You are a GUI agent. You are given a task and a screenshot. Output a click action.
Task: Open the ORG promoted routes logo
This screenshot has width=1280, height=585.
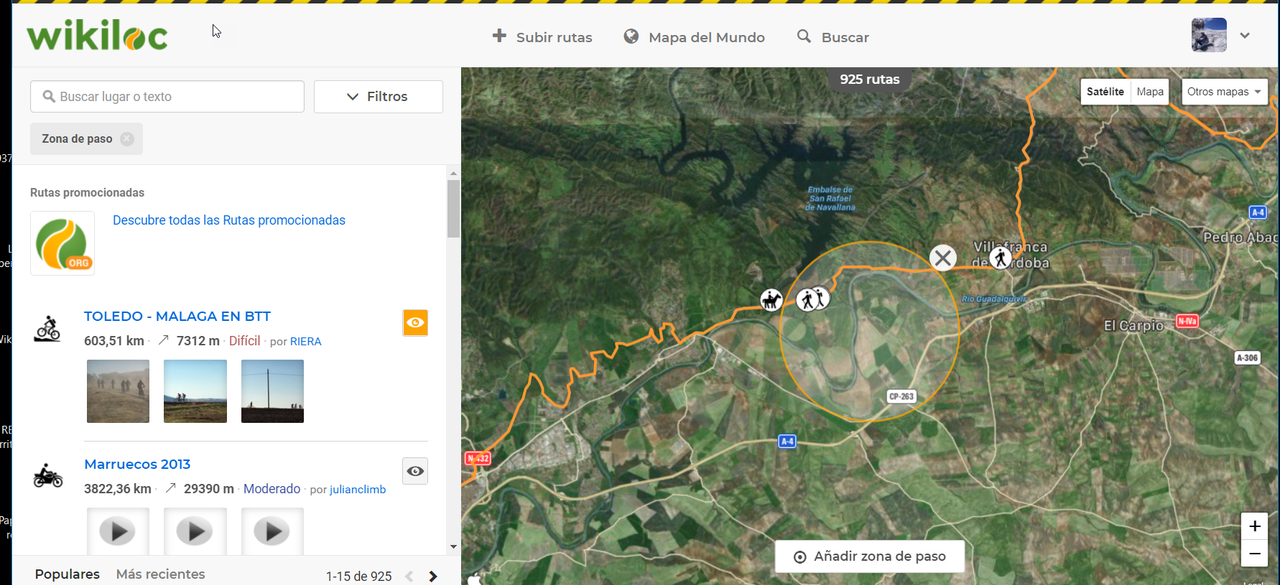click(62, 243)
